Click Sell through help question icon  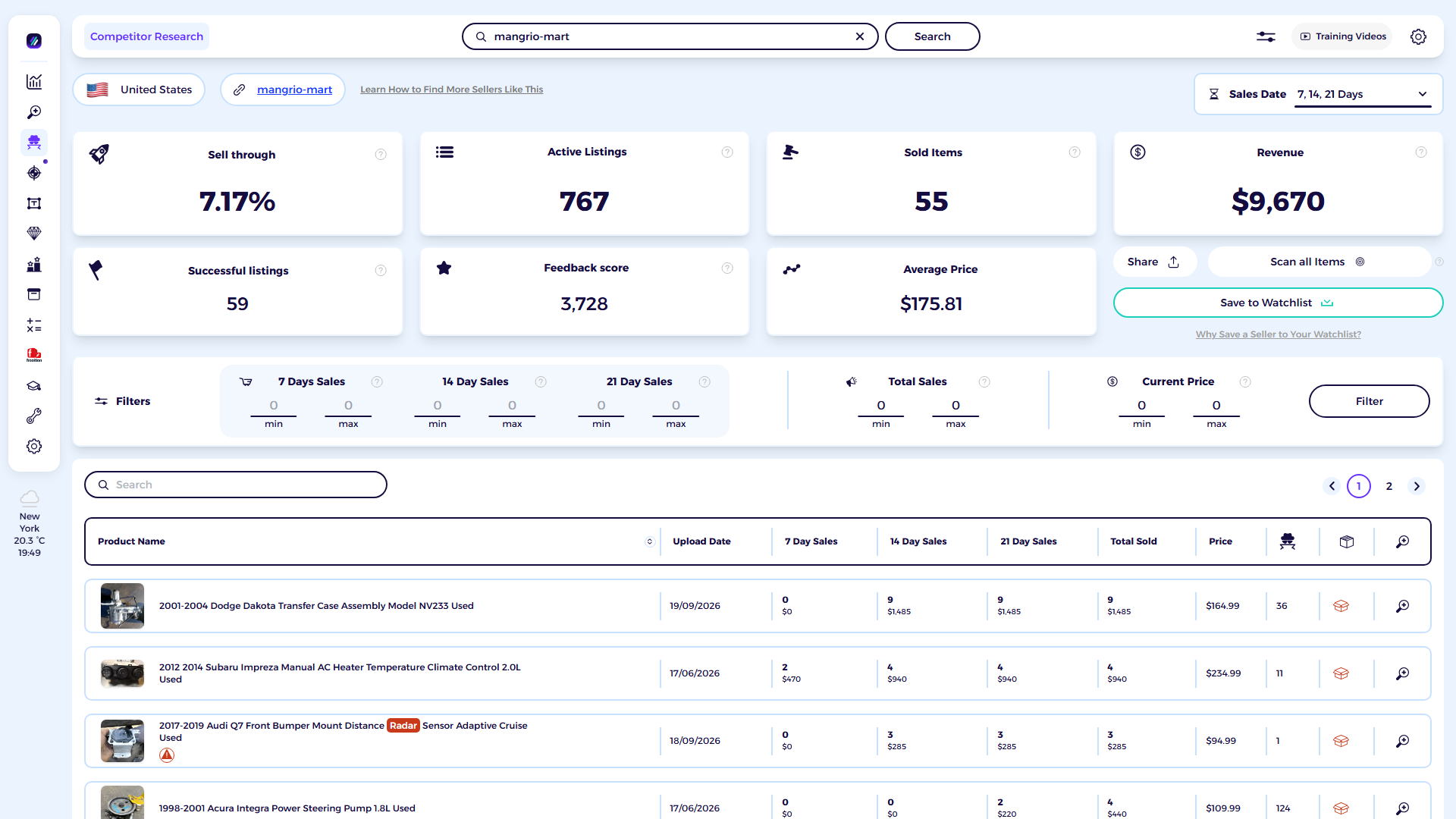[x=381, y=155]
